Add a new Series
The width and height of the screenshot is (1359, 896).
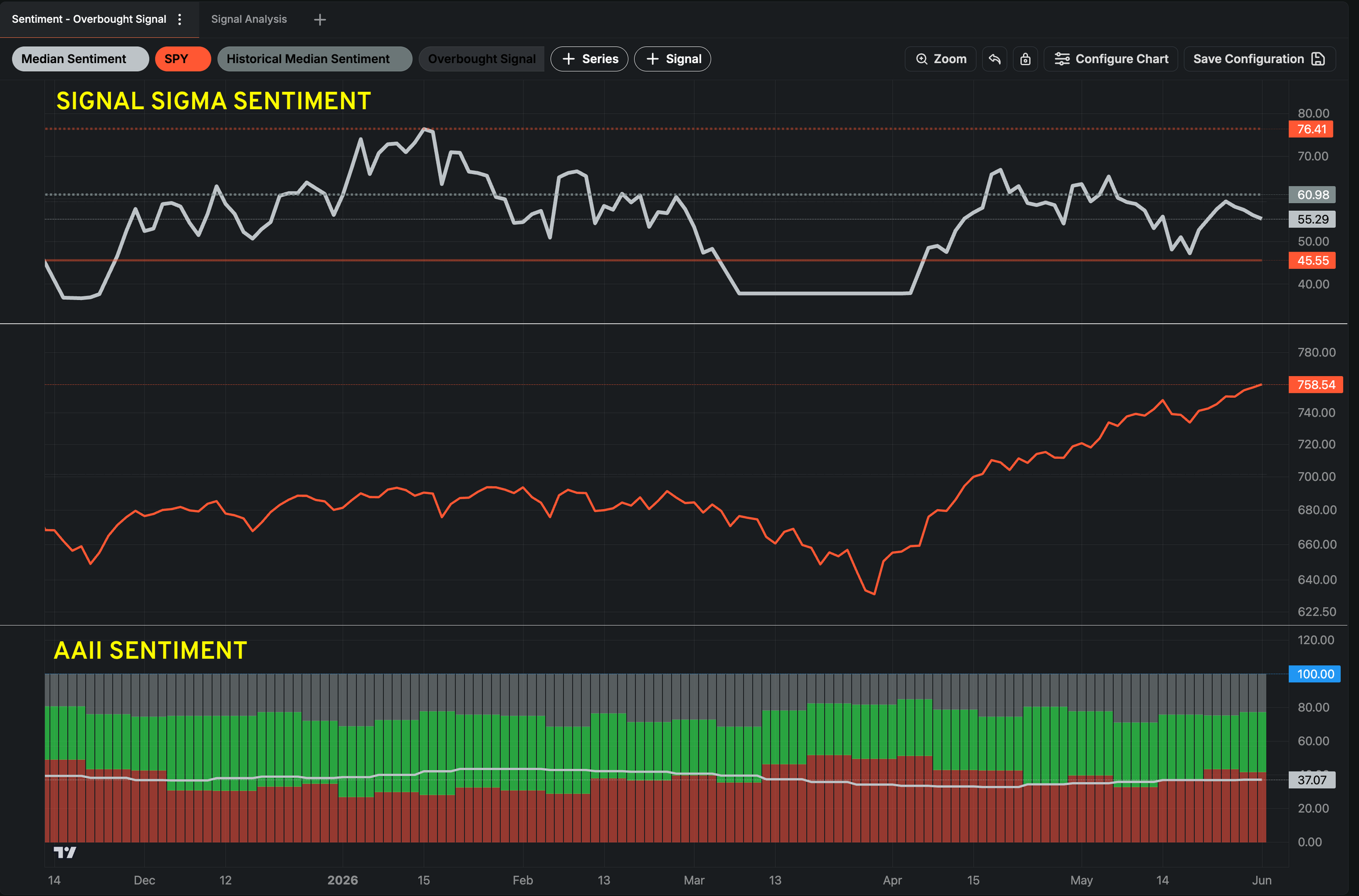[x=589, y=59]
